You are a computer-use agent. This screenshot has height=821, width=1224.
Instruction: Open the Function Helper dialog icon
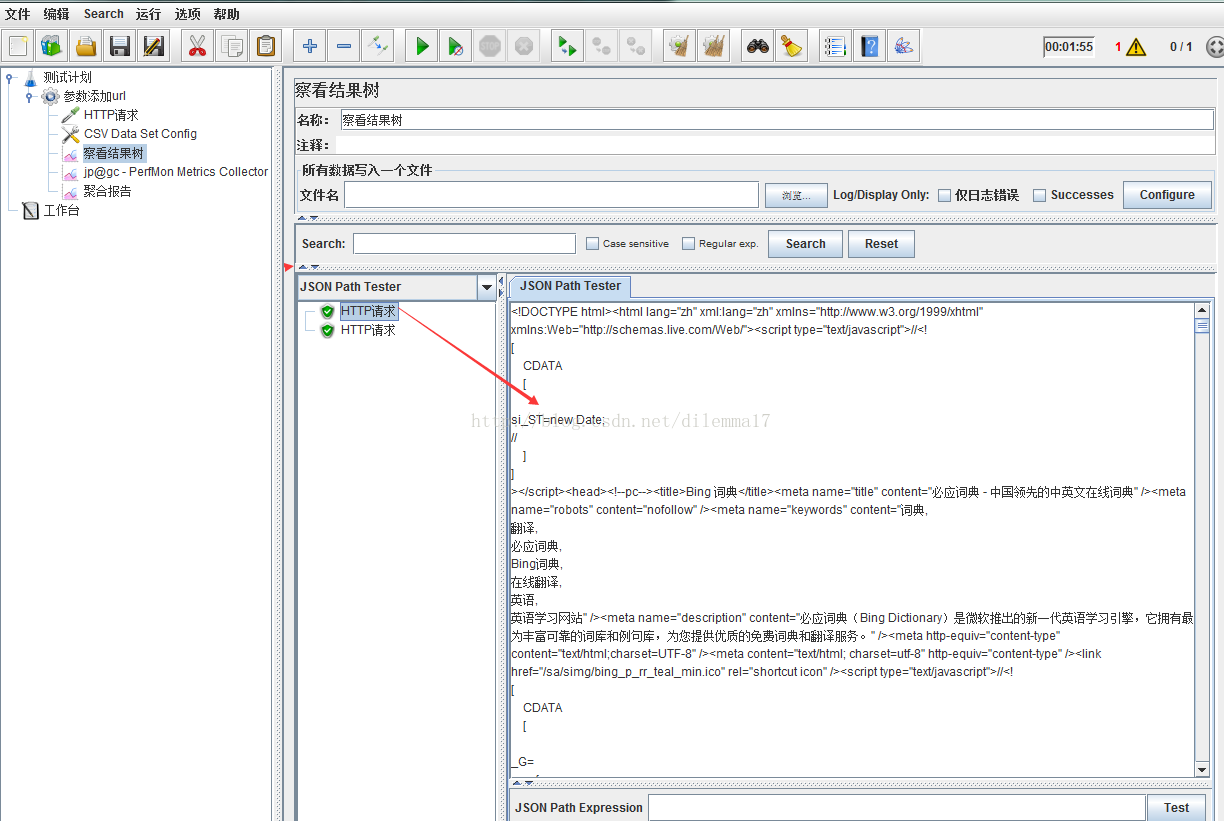835,46
